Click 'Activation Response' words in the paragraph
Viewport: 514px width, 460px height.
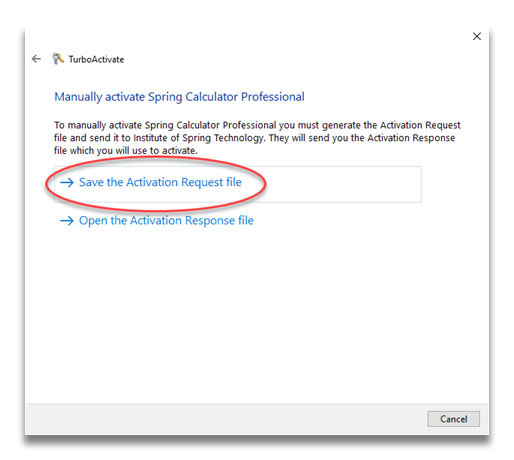(x=411, y=138)
